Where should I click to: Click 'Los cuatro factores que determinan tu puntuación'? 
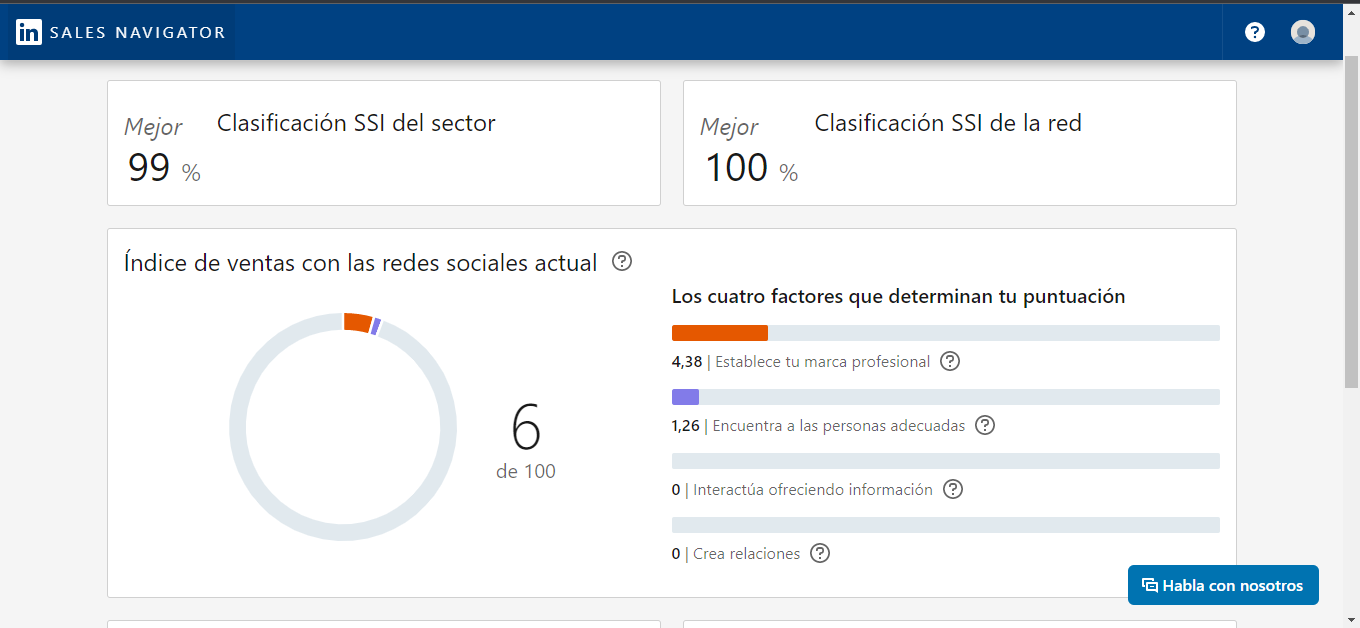899,296
